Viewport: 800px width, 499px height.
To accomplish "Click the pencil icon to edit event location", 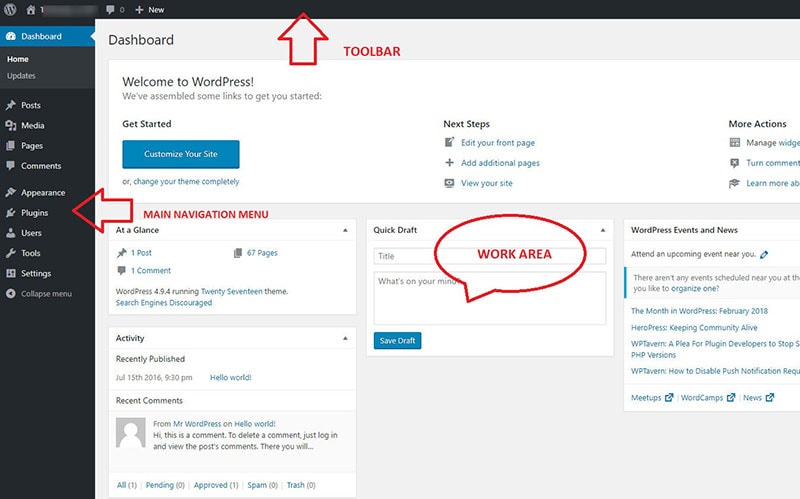I will tap(764, 255).
